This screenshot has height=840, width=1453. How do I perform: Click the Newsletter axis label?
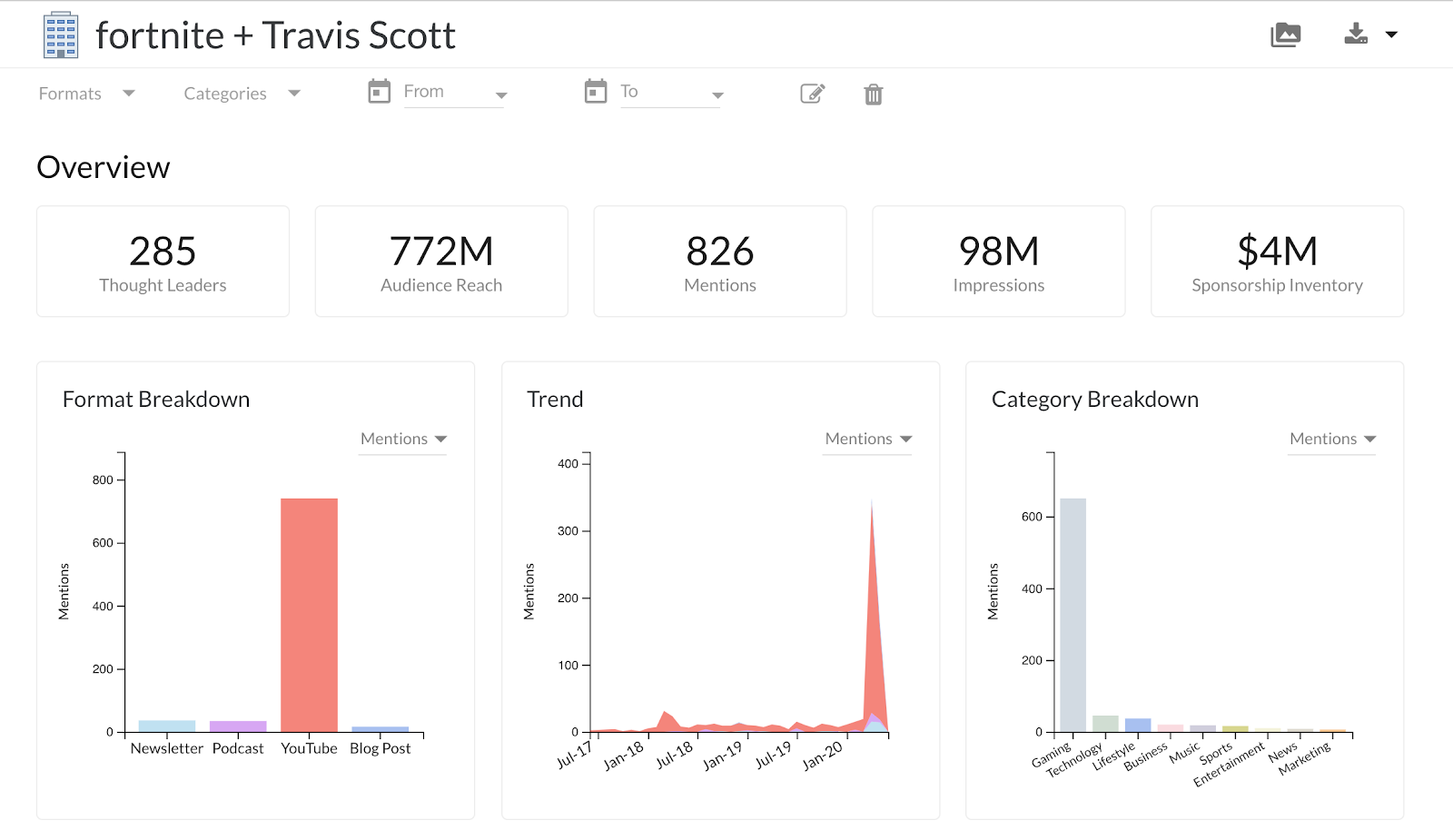click(167, 748)
